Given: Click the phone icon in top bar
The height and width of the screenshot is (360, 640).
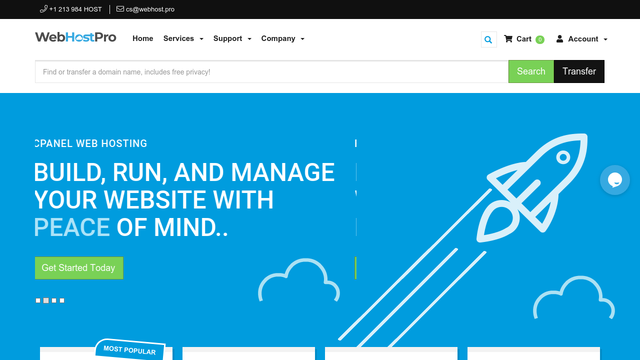Looking at the screenshot, I should pyautogui.click(x=44, y=9).
